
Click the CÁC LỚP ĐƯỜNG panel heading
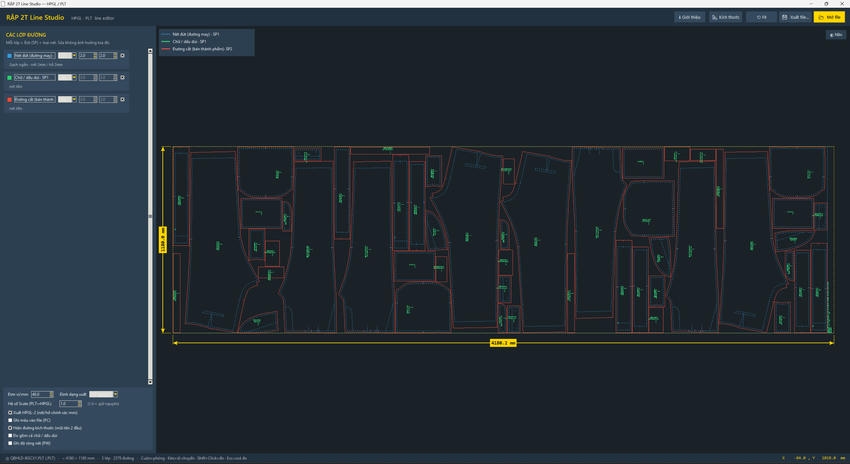tap(26, 35)
